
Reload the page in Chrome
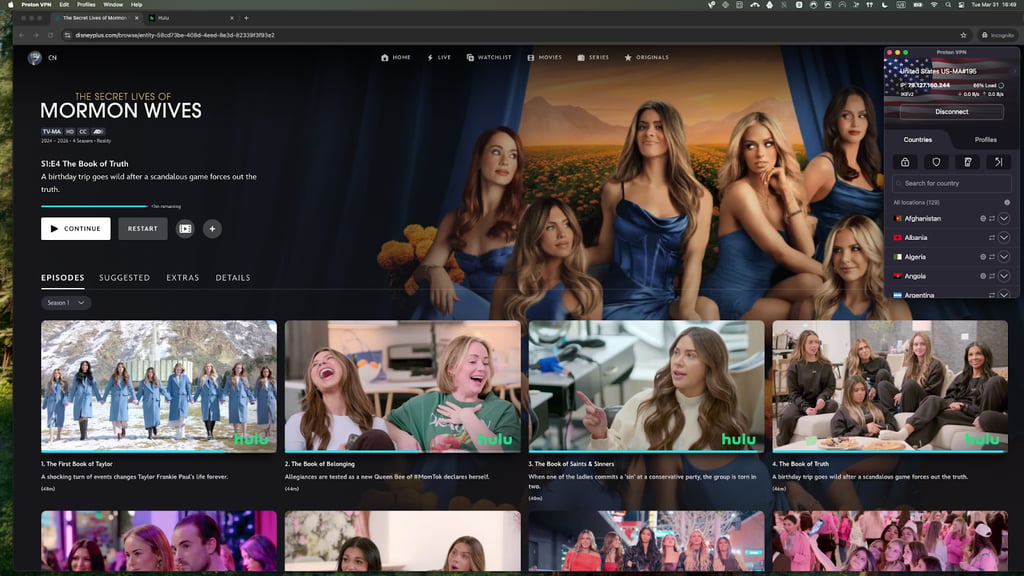[50, 35]
